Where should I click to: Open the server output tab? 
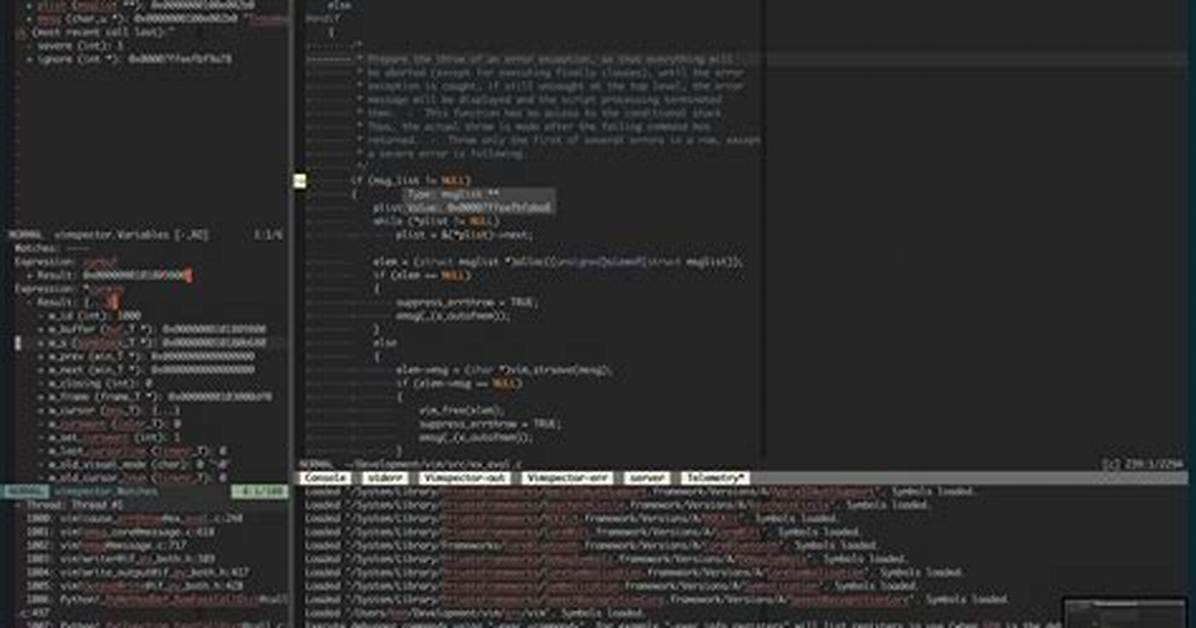pos(647,478)
